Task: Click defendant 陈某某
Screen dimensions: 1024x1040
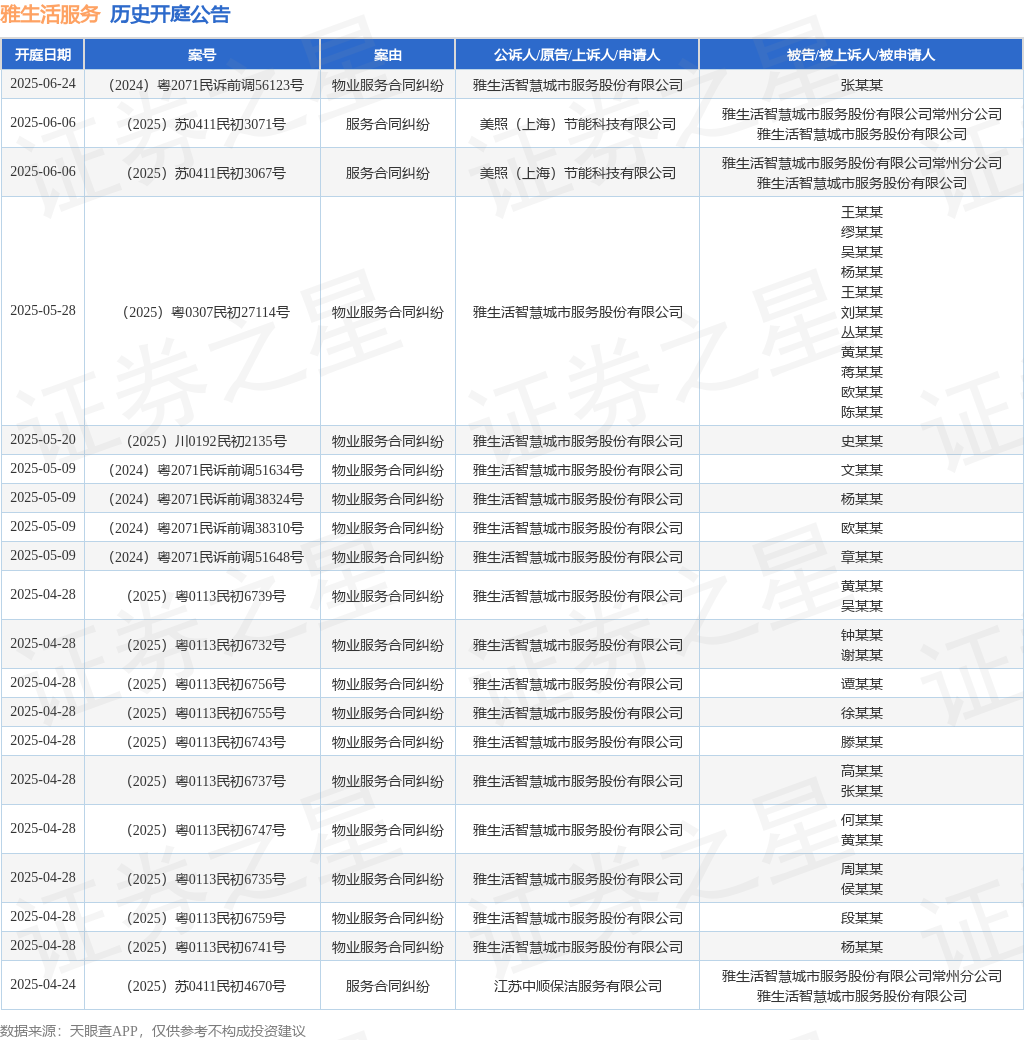Action: 862,412
